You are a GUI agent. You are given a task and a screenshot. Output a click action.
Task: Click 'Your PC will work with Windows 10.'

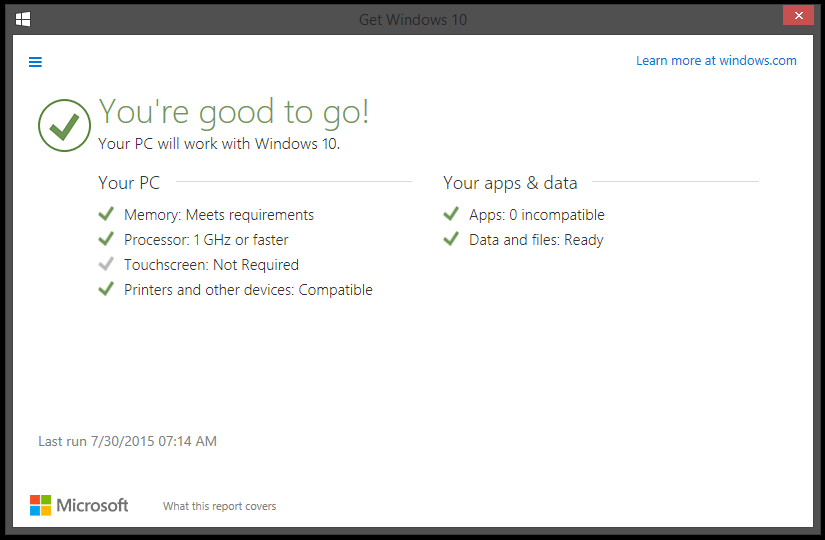pos(219,144)
